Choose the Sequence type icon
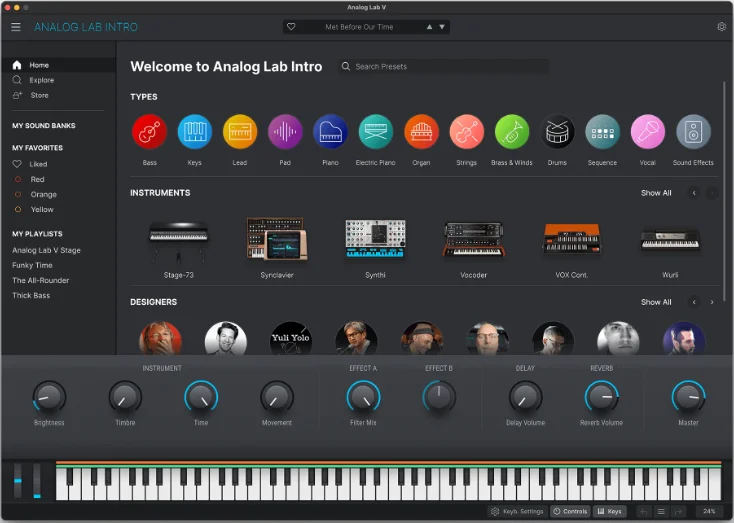 [602, 132]
